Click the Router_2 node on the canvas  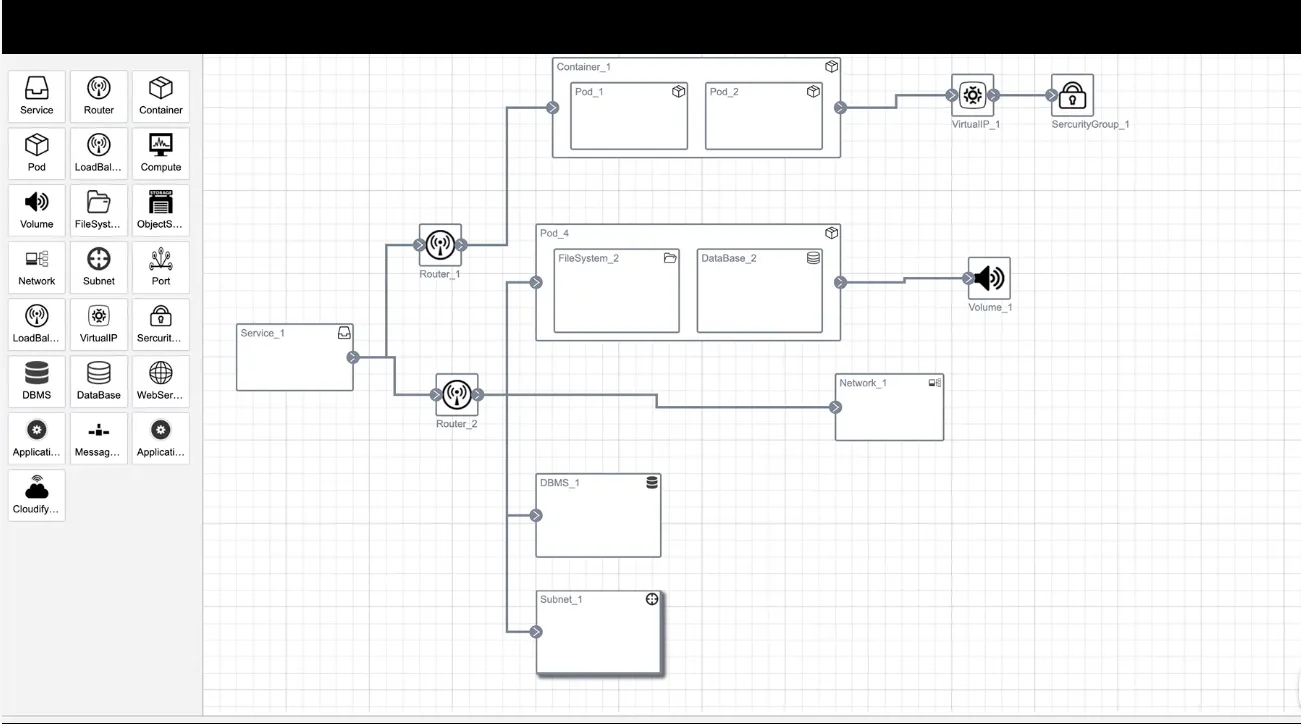point(457,395)
